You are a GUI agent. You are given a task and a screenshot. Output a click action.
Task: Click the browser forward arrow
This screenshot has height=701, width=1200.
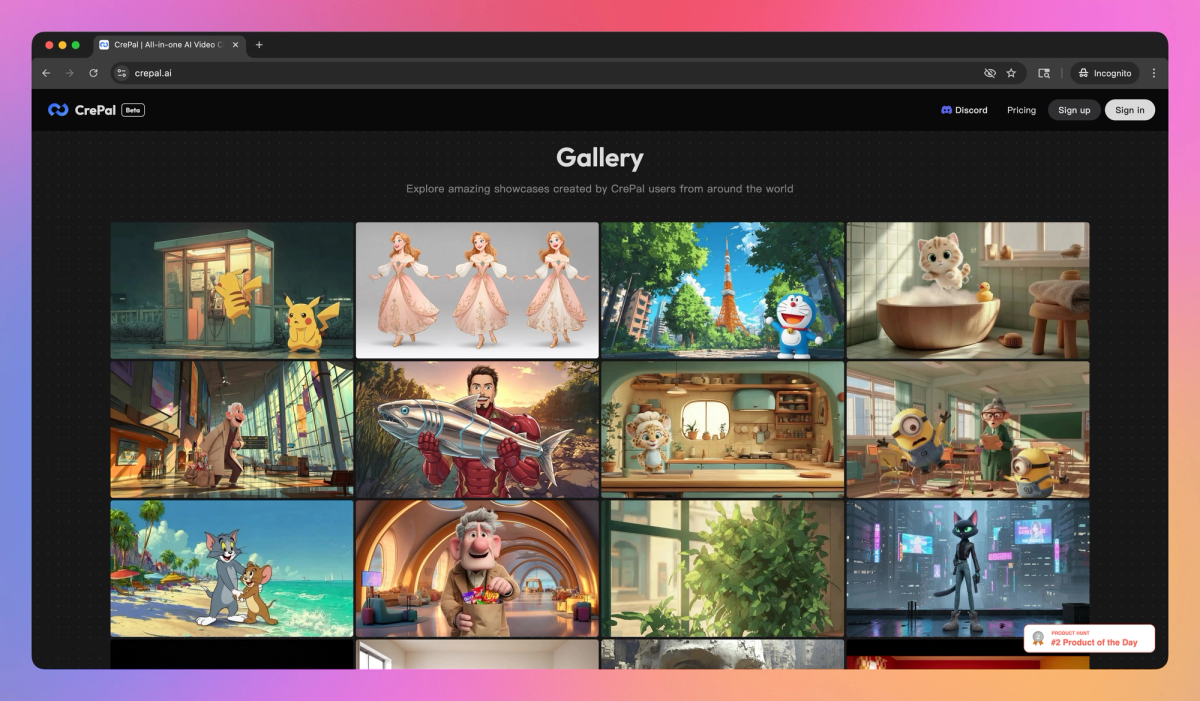[69, 73]
